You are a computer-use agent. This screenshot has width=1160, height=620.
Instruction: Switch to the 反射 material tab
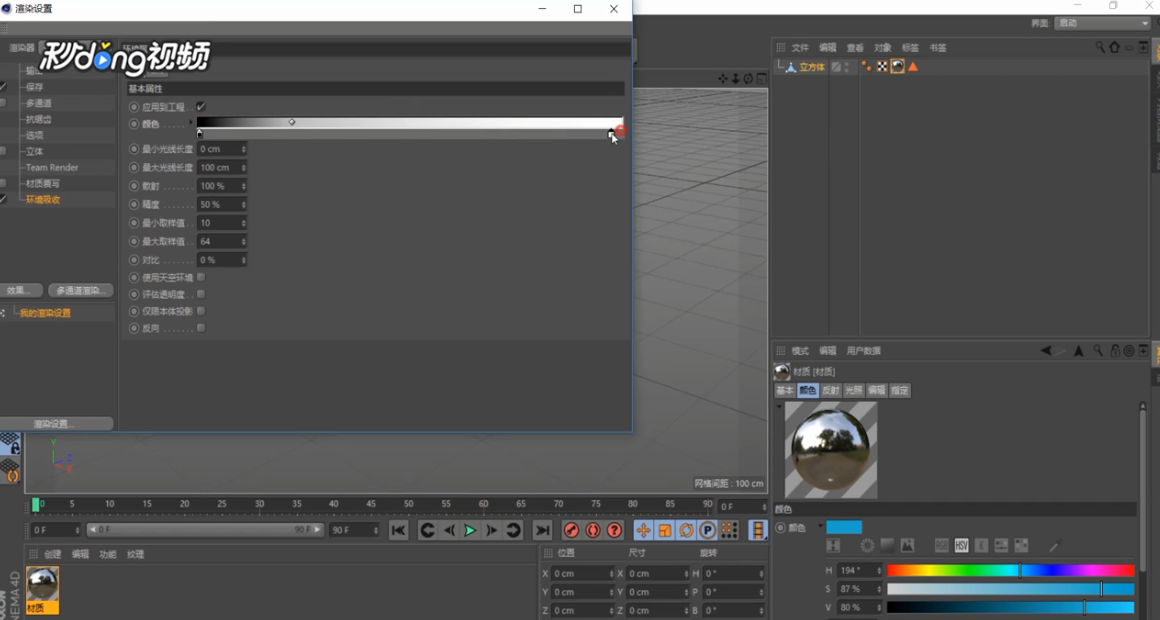point(830,390)
